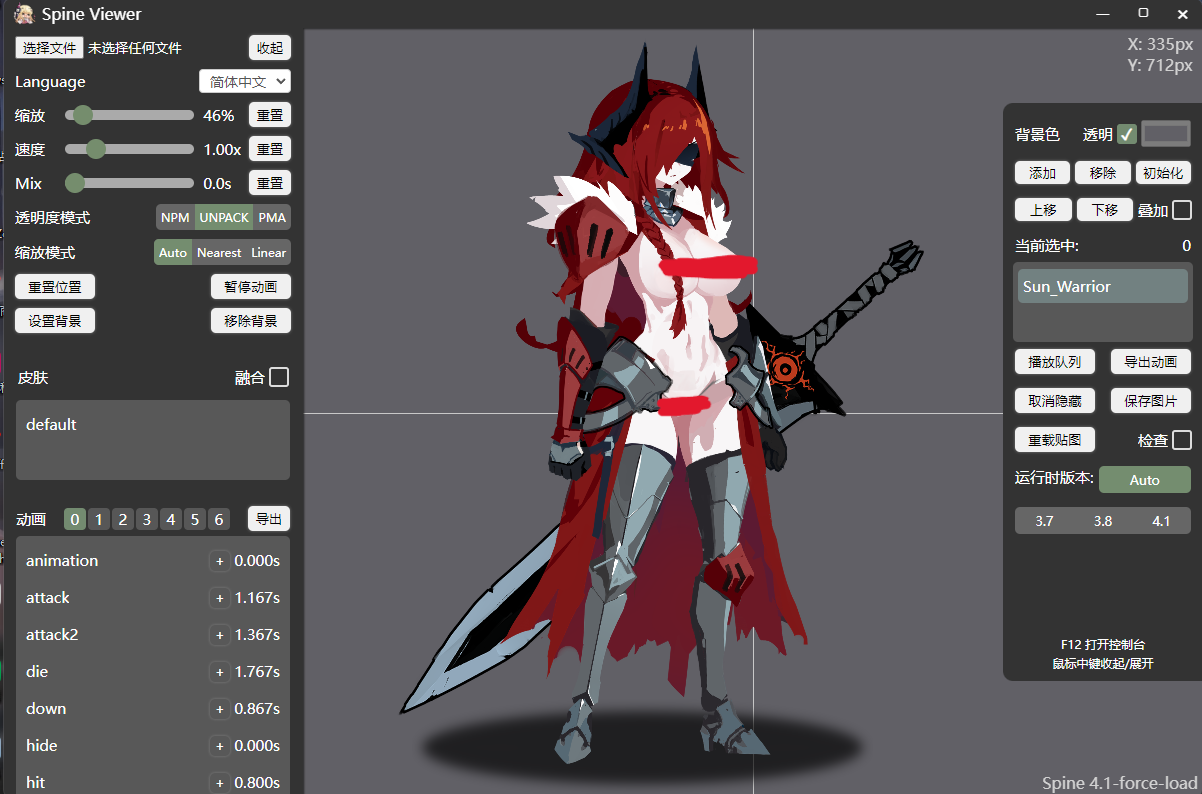Click the 移除 remove button

(x=1103, y=173)
